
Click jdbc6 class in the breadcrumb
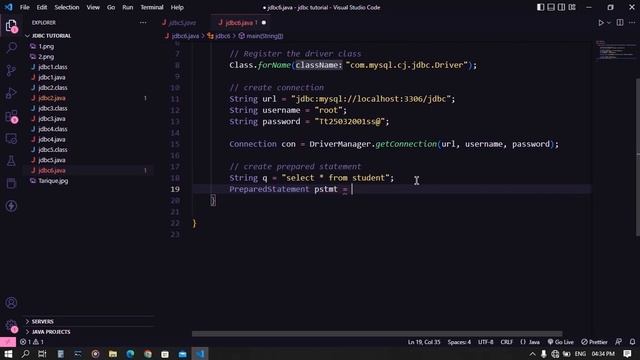click(219, 36)
